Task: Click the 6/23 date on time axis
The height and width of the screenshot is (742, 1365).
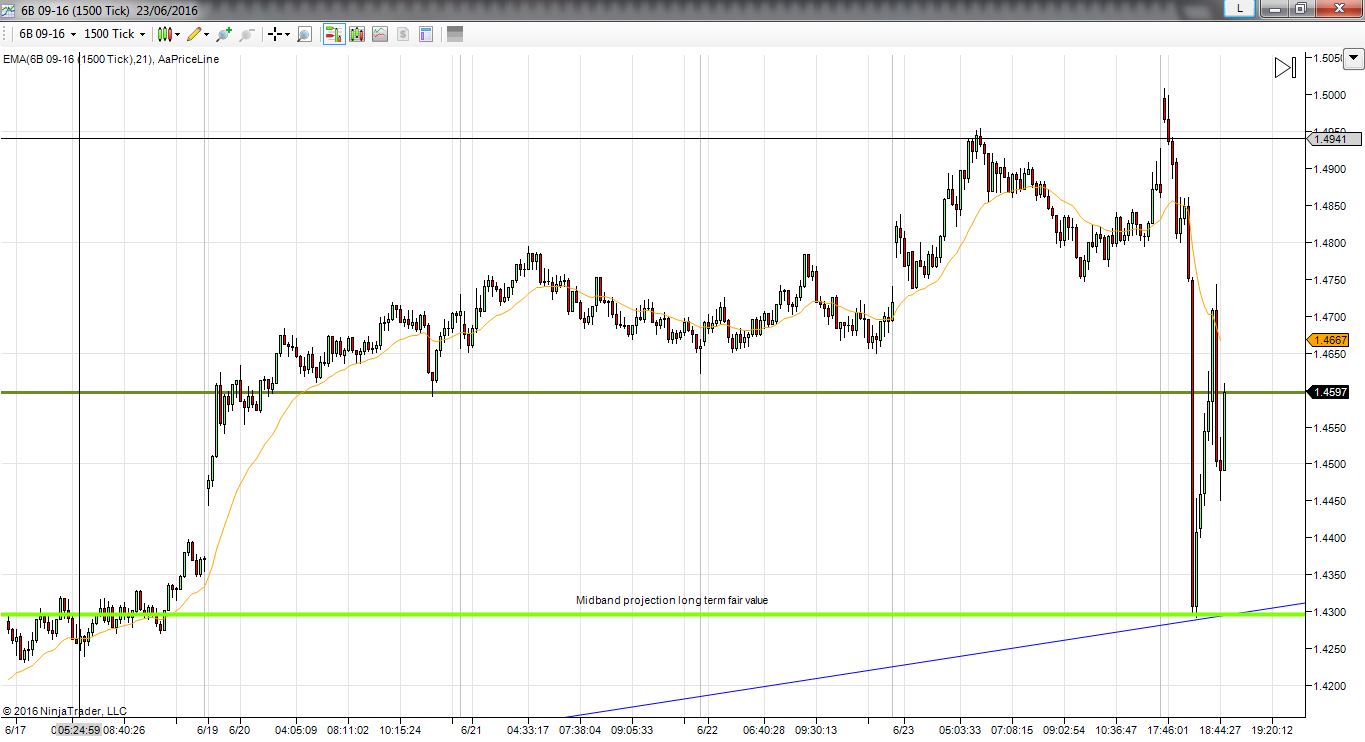Action: pos(904,730)
